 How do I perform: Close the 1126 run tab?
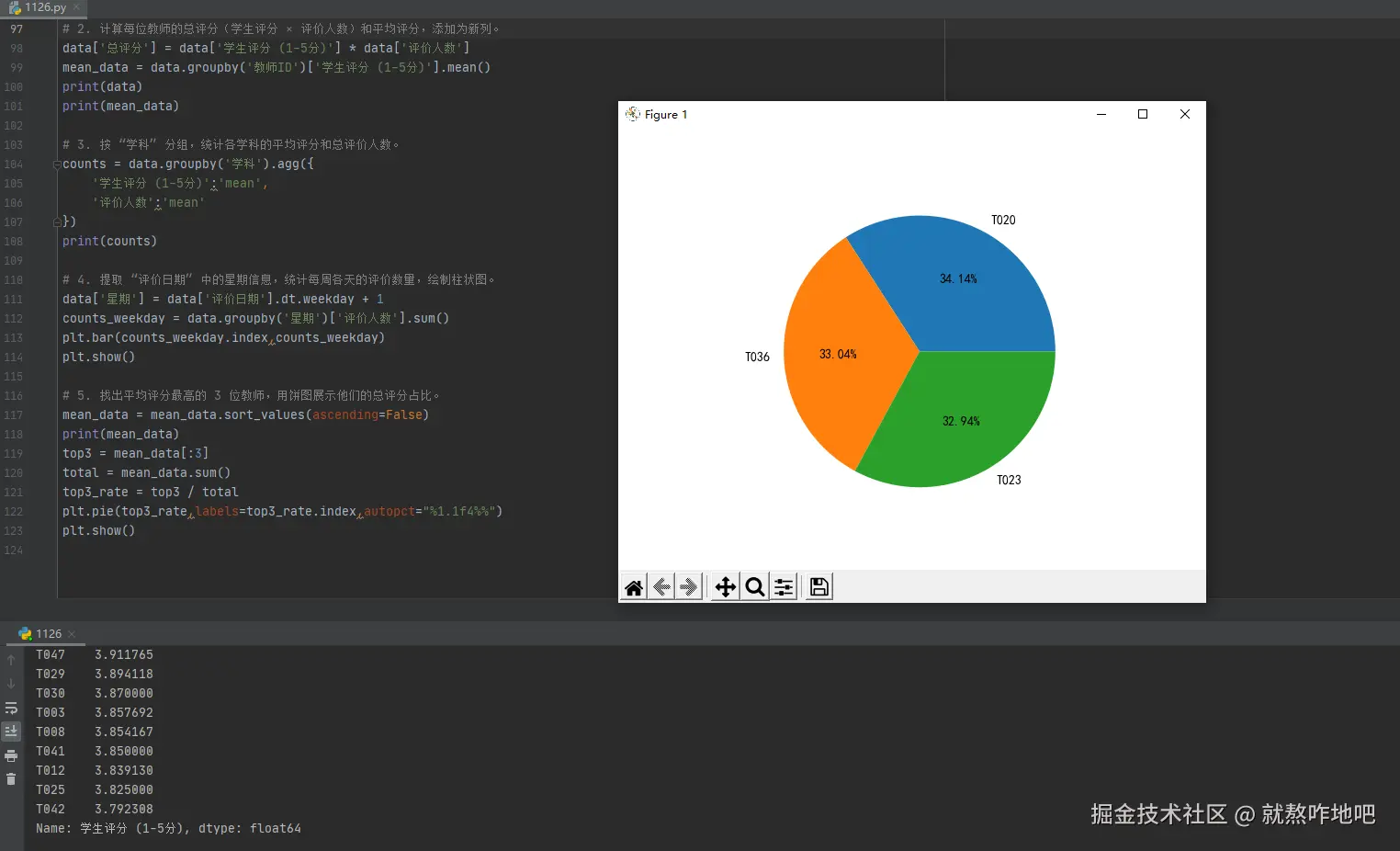click(72, 634)
